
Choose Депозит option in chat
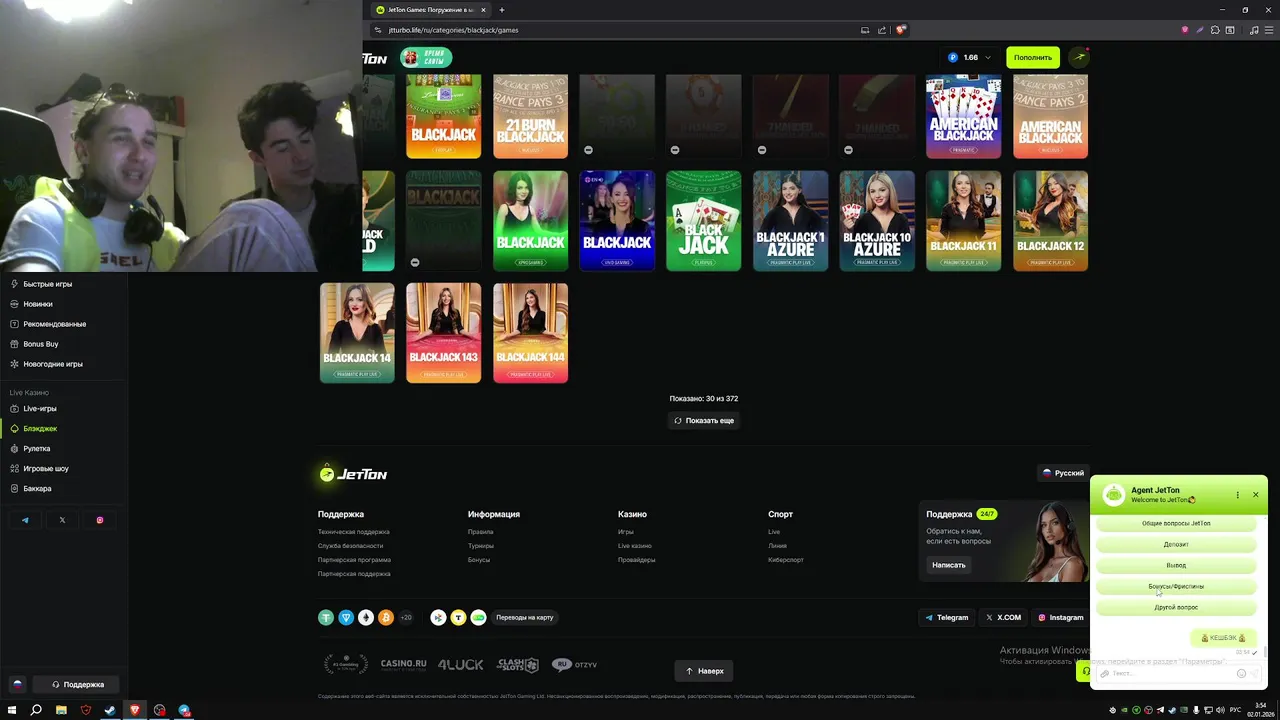(x=1176, y=545)
